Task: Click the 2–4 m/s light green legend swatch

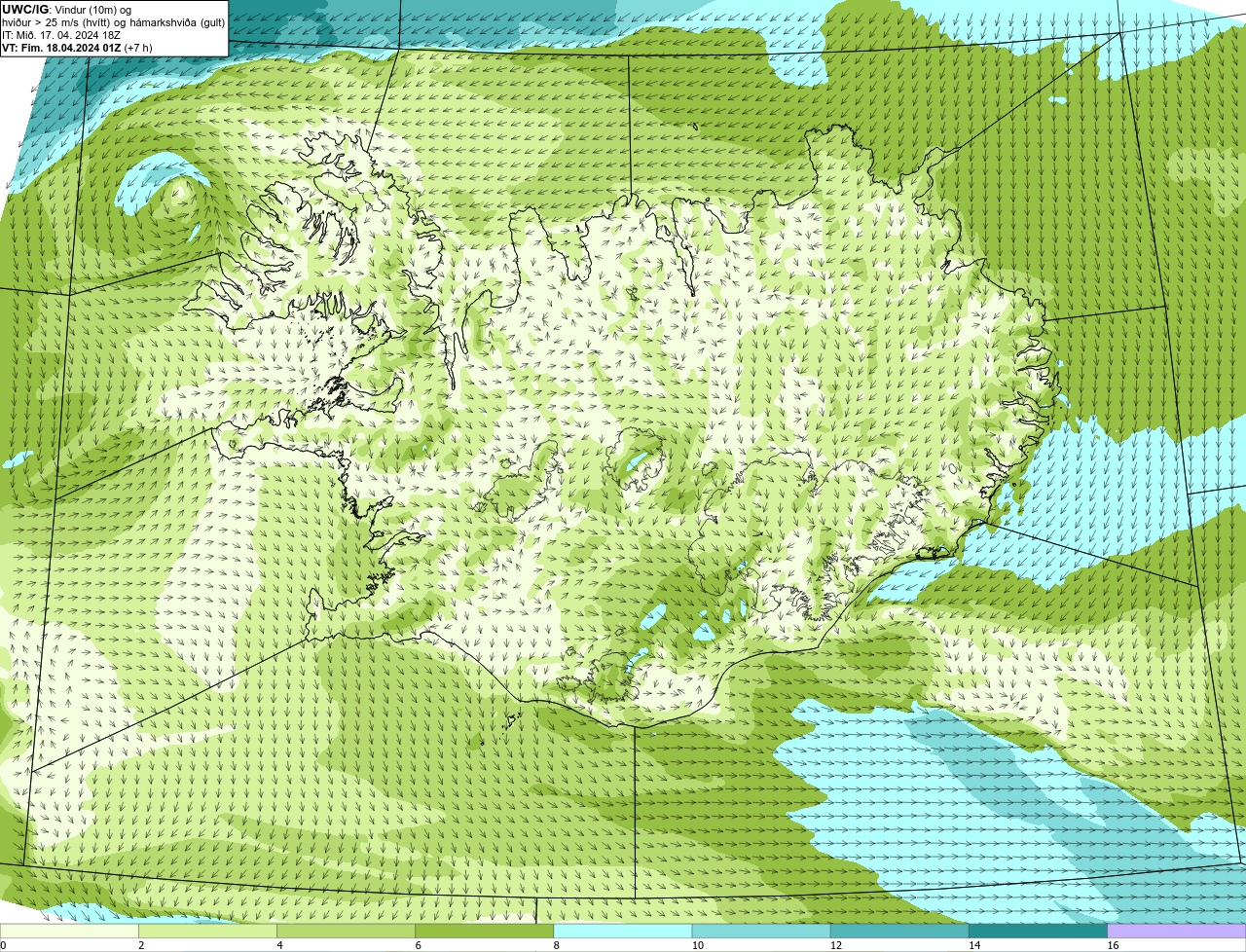Action: pos(207,931)
